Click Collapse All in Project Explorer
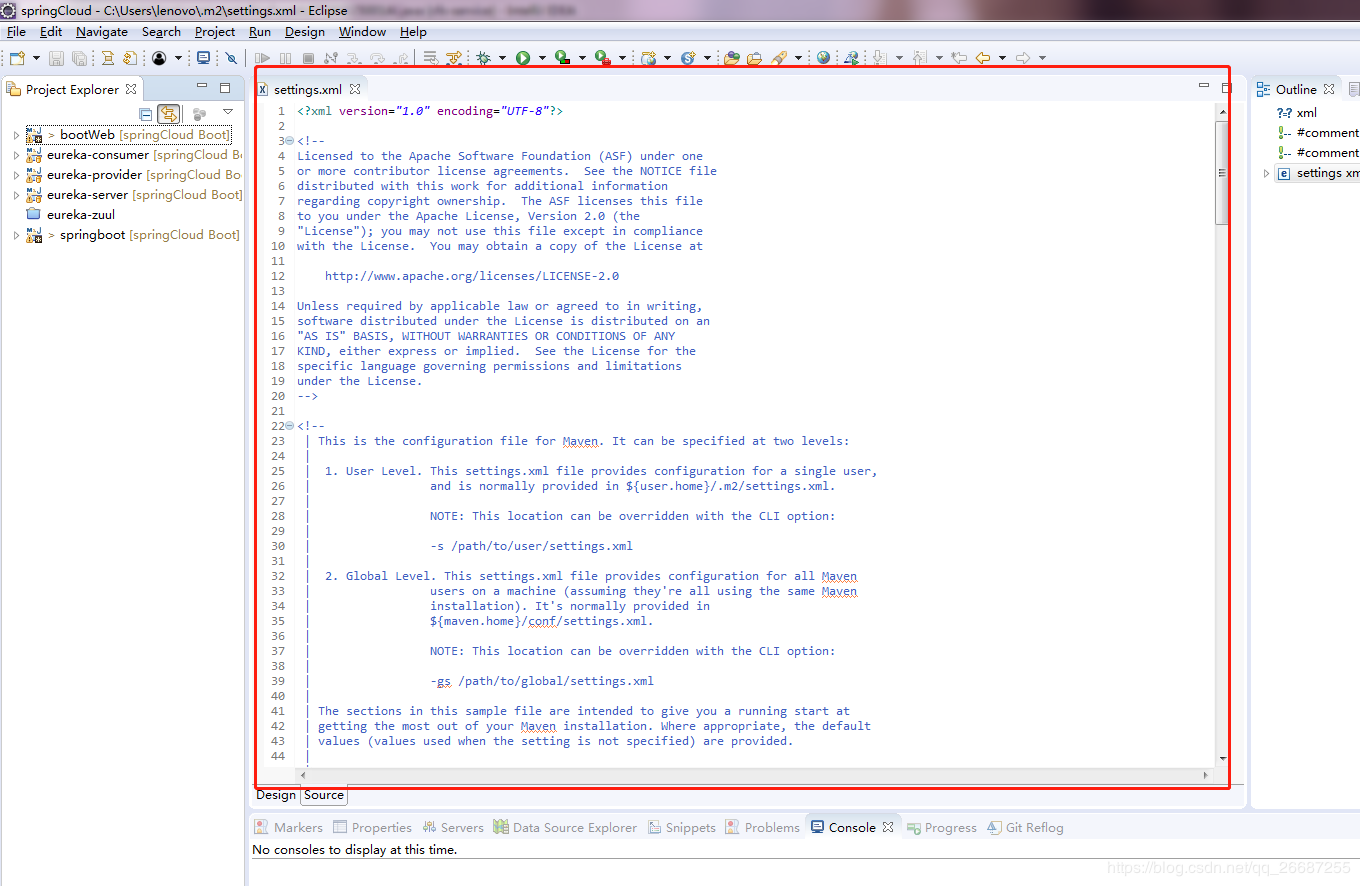 [x=146, y=114]
